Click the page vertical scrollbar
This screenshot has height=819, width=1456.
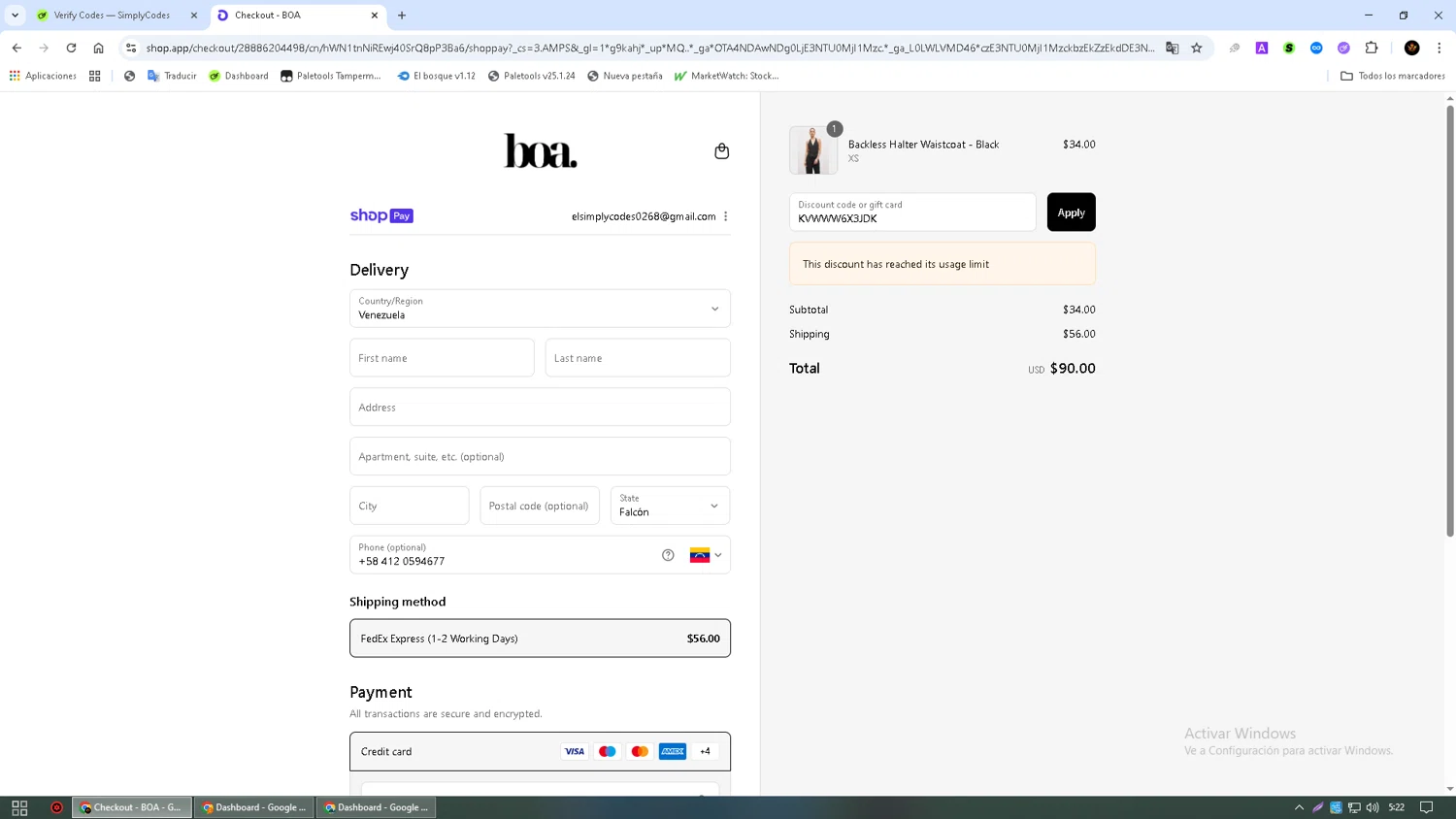pos(1450,320)
